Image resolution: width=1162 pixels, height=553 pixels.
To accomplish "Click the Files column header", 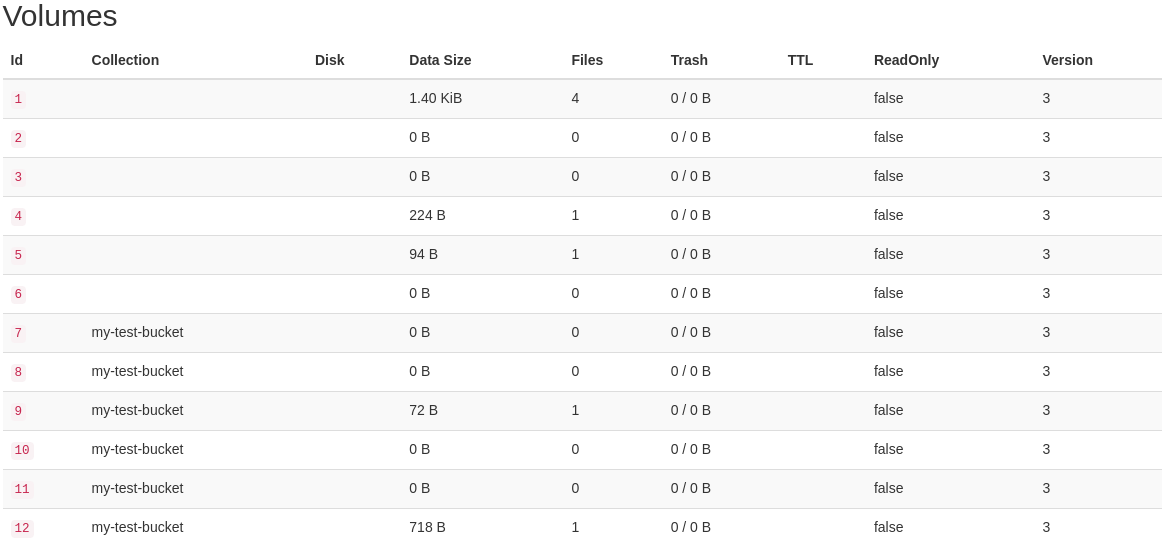I will point(587,60).
